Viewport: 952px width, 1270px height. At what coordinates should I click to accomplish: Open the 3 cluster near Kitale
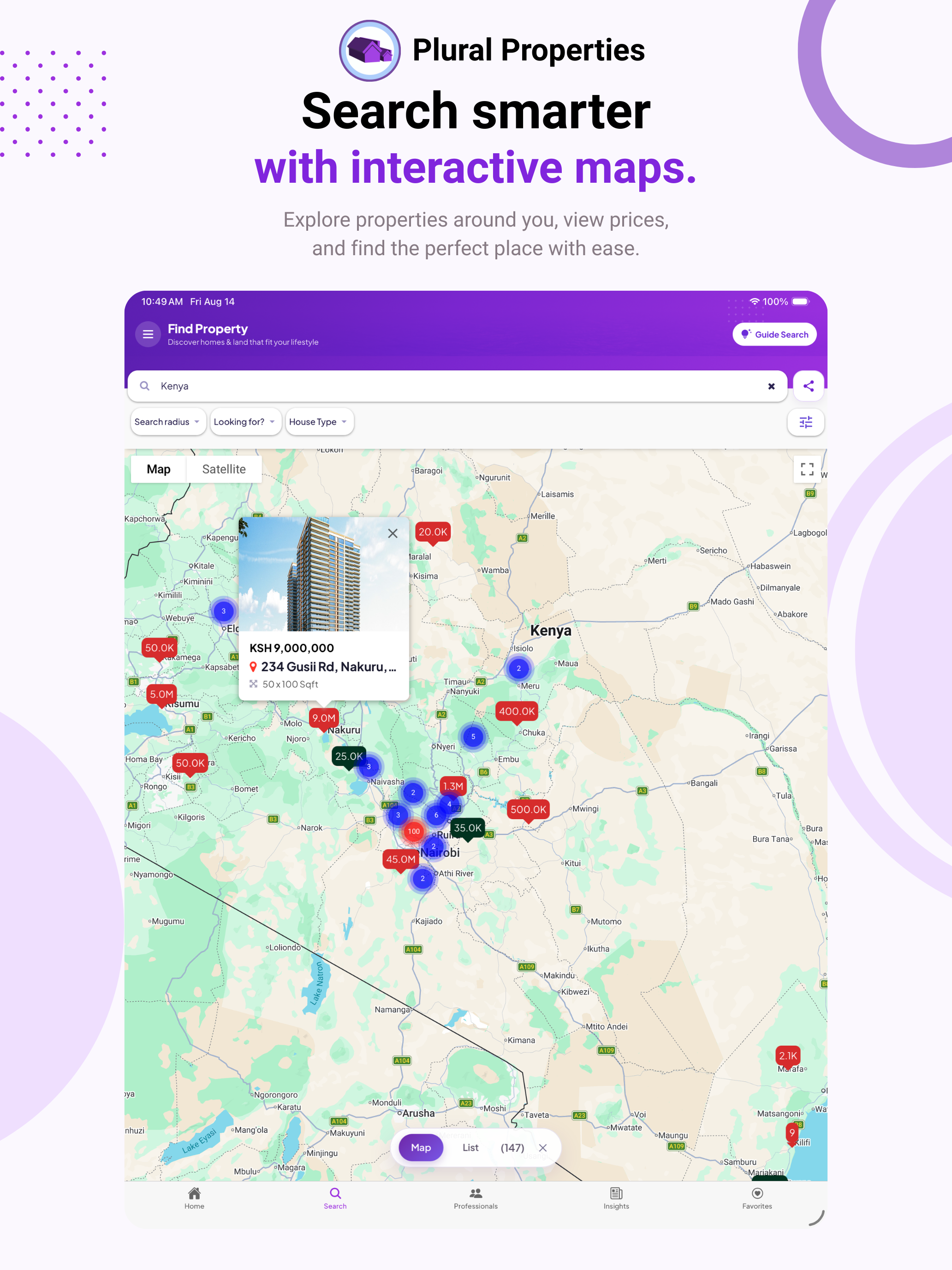224,611
